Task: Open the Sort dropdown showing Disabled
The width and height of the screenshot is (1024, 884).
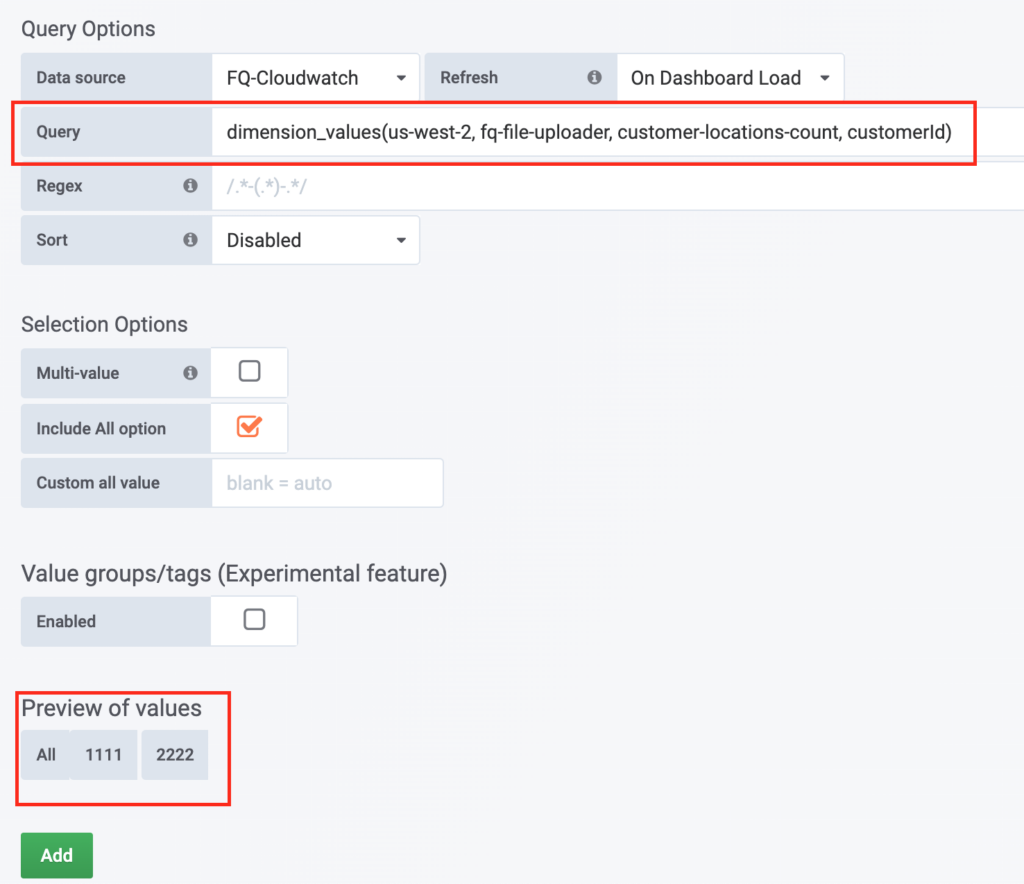Action: pos(315,240)
